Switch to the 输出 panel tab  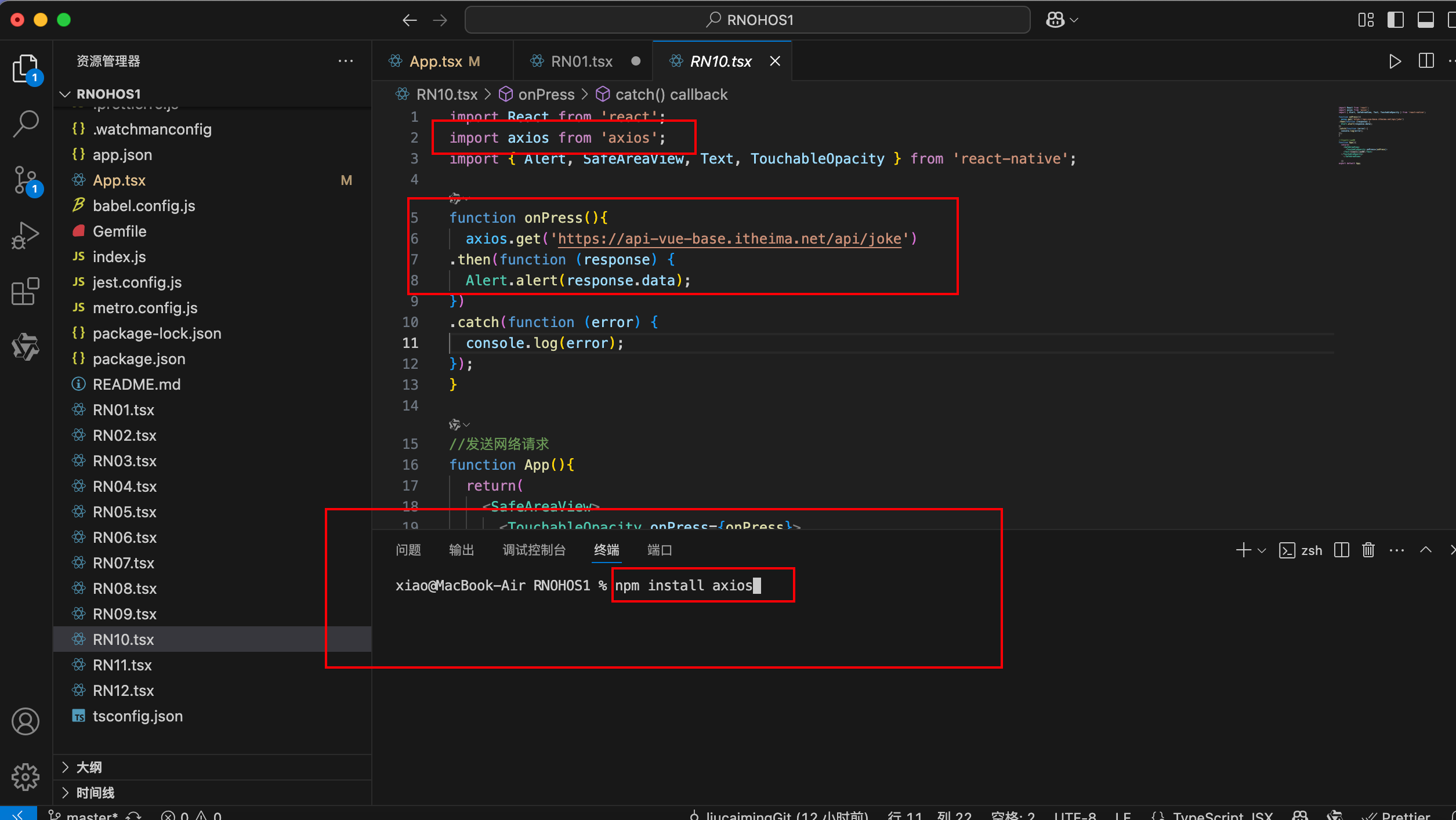point(462,550)
